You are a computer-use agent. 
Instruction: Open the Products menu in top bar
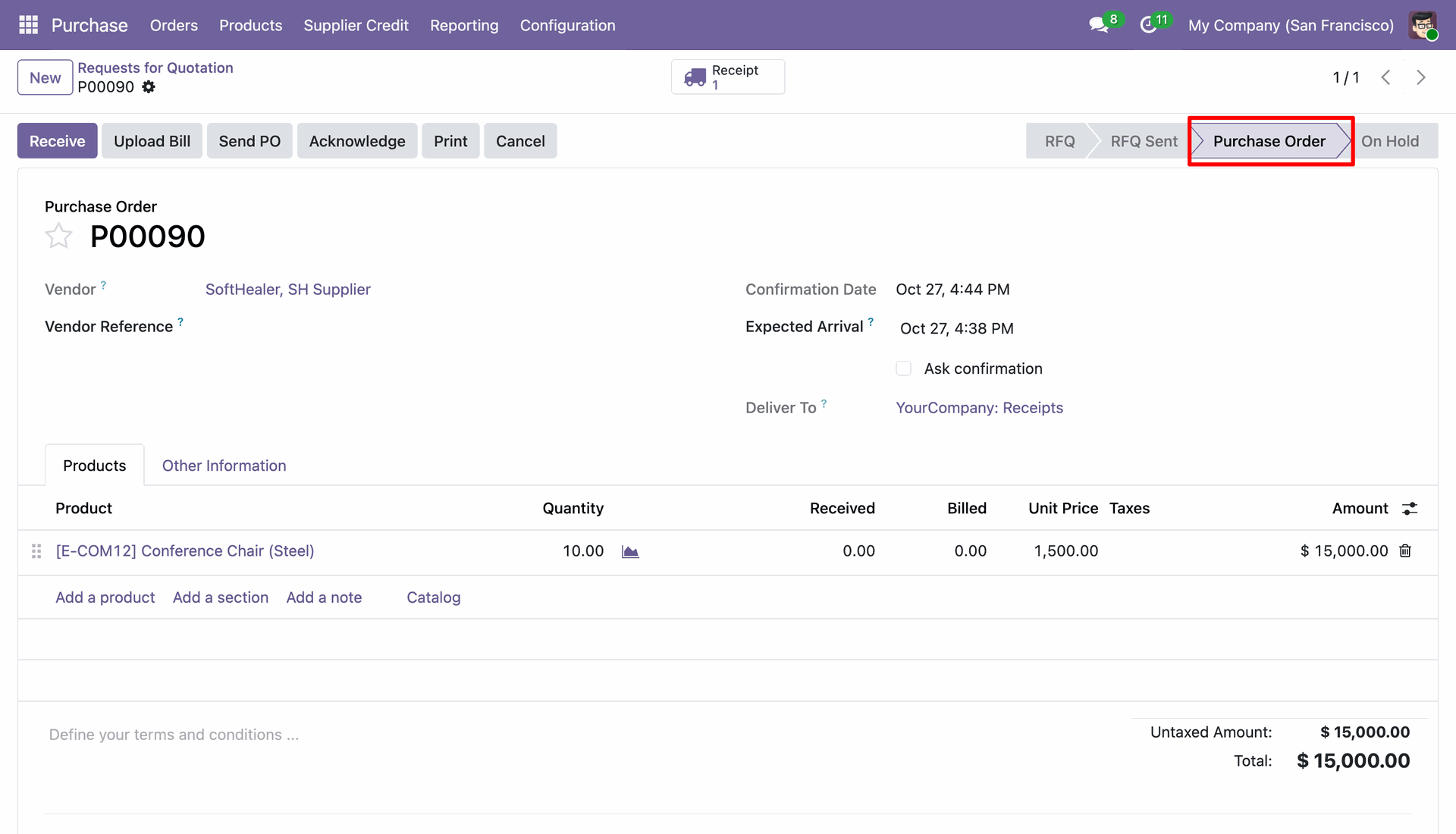250,25
